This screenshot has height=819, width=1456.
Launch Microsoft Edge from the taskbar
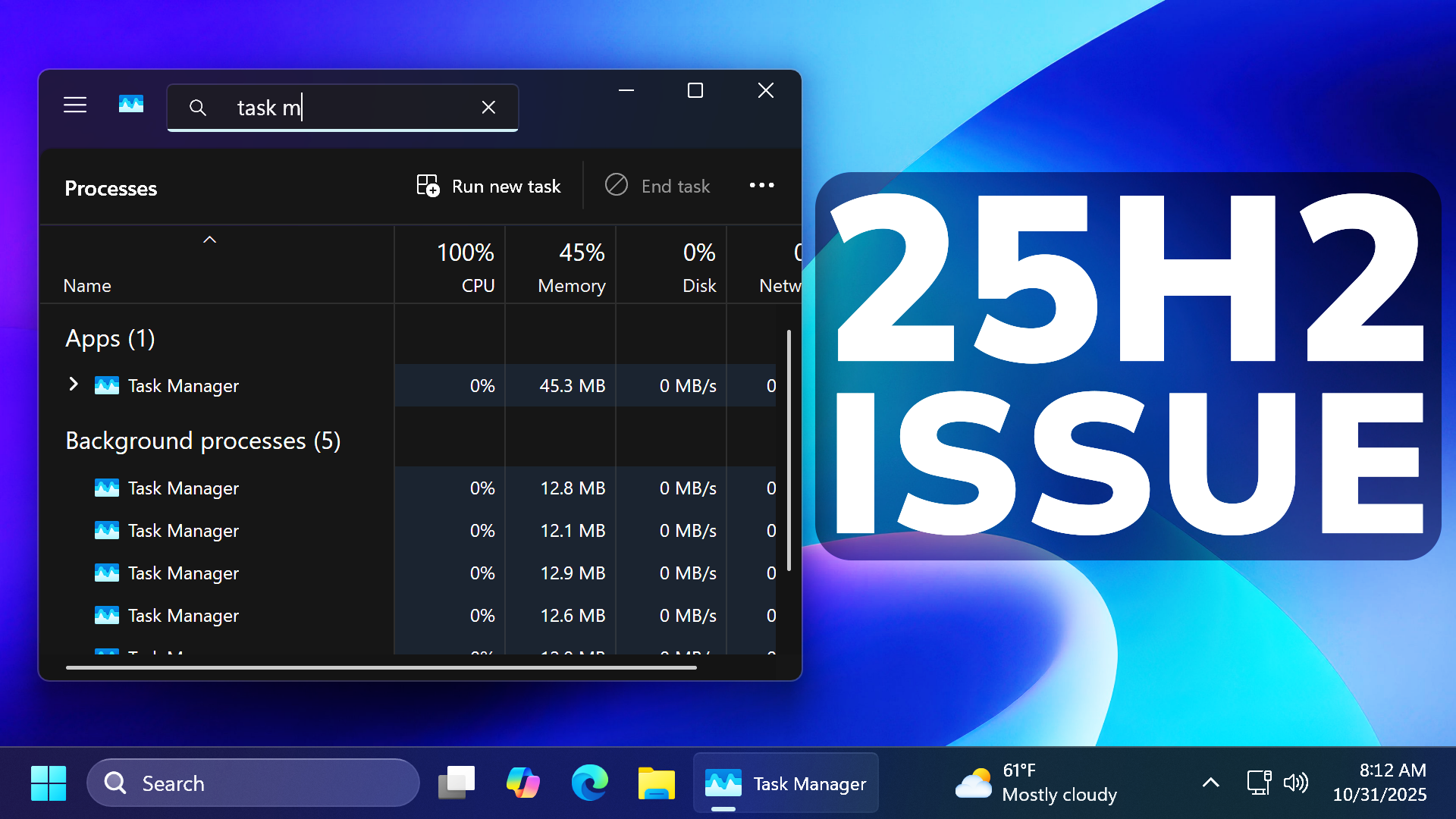click(590, 783)
